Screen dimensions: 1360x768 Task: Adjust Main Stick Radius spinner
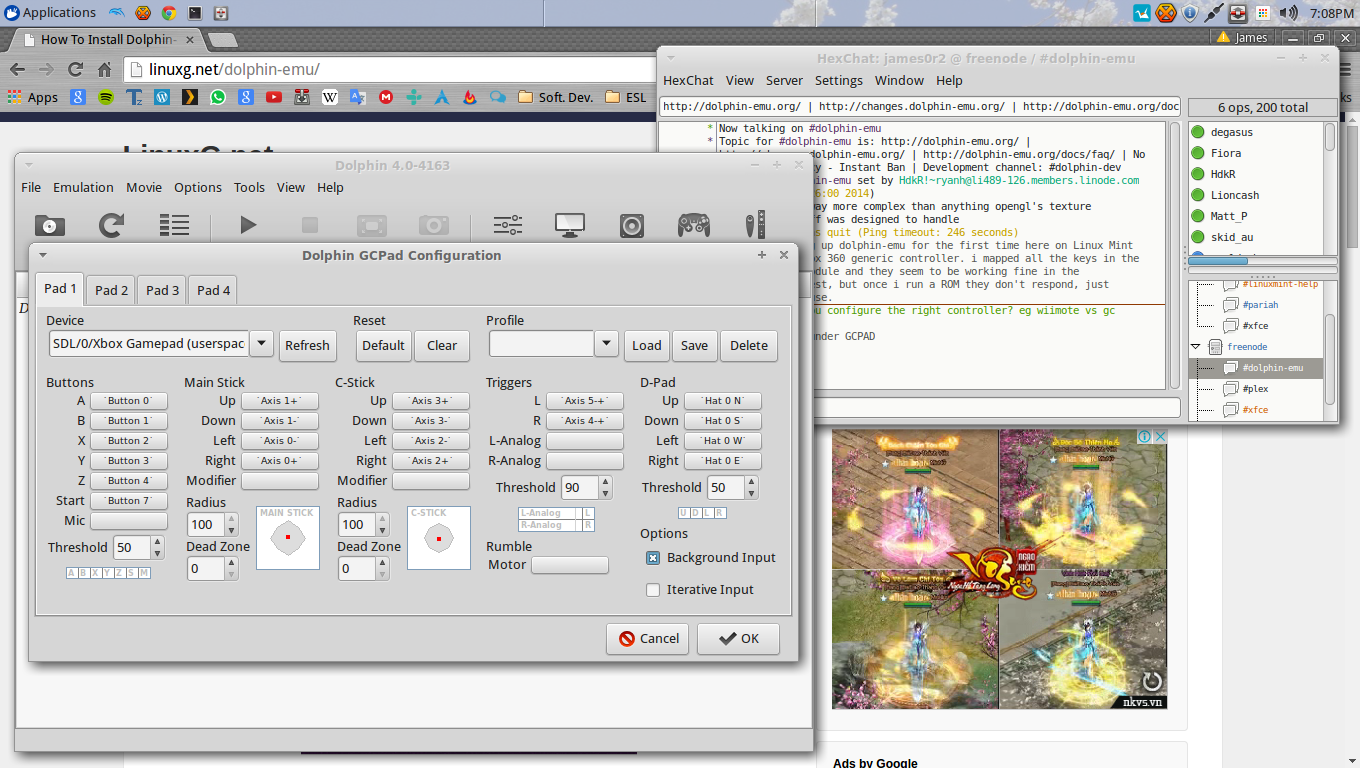[x=213, y=524]
